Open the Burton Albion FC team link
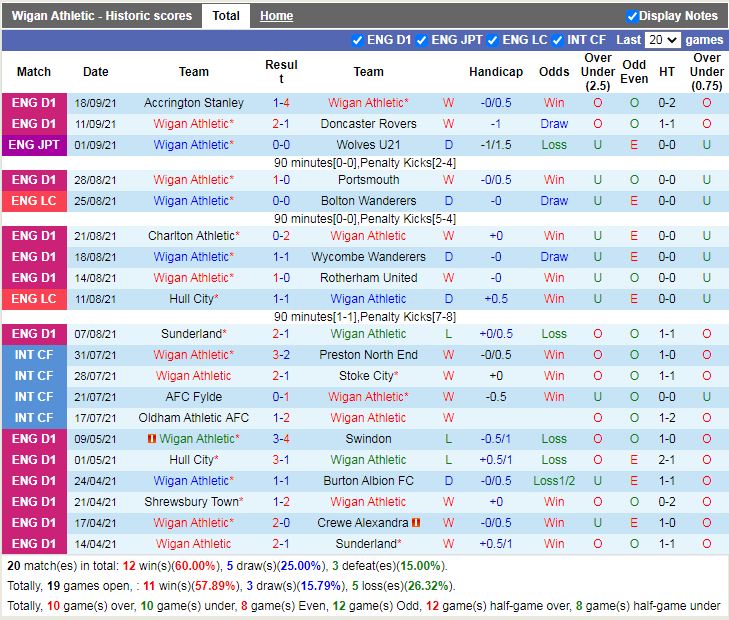This screenshot has height=620, width=729. [x=368, y=481]
